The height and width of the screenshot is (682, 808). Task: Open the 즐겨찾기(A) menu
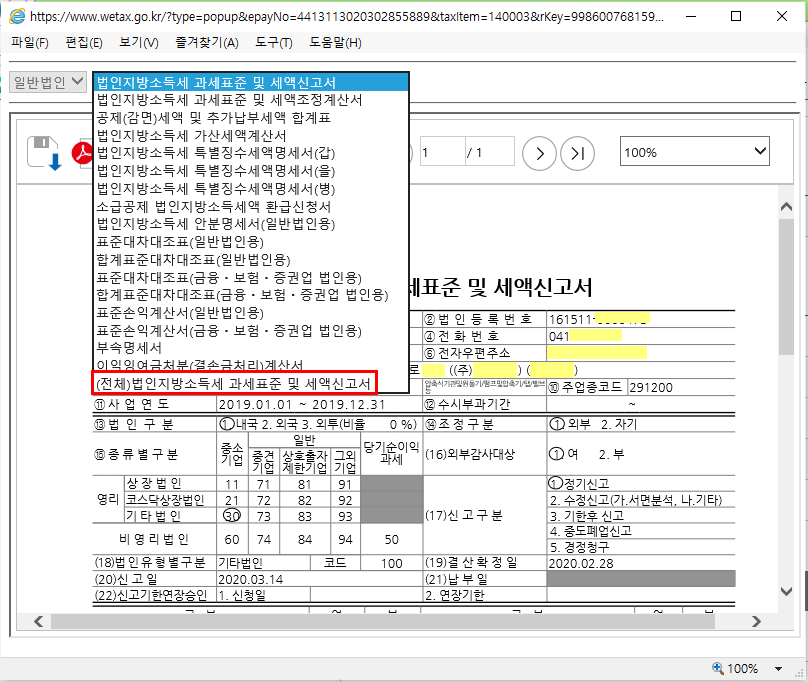(207, 42)
